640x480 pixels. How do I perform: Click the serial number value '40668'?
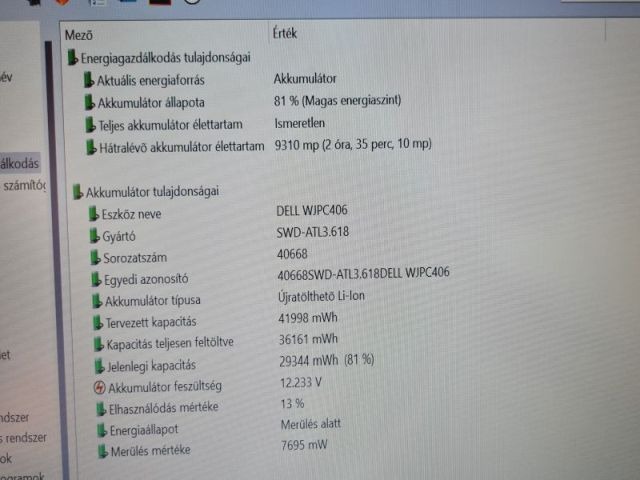coord(292,254)
